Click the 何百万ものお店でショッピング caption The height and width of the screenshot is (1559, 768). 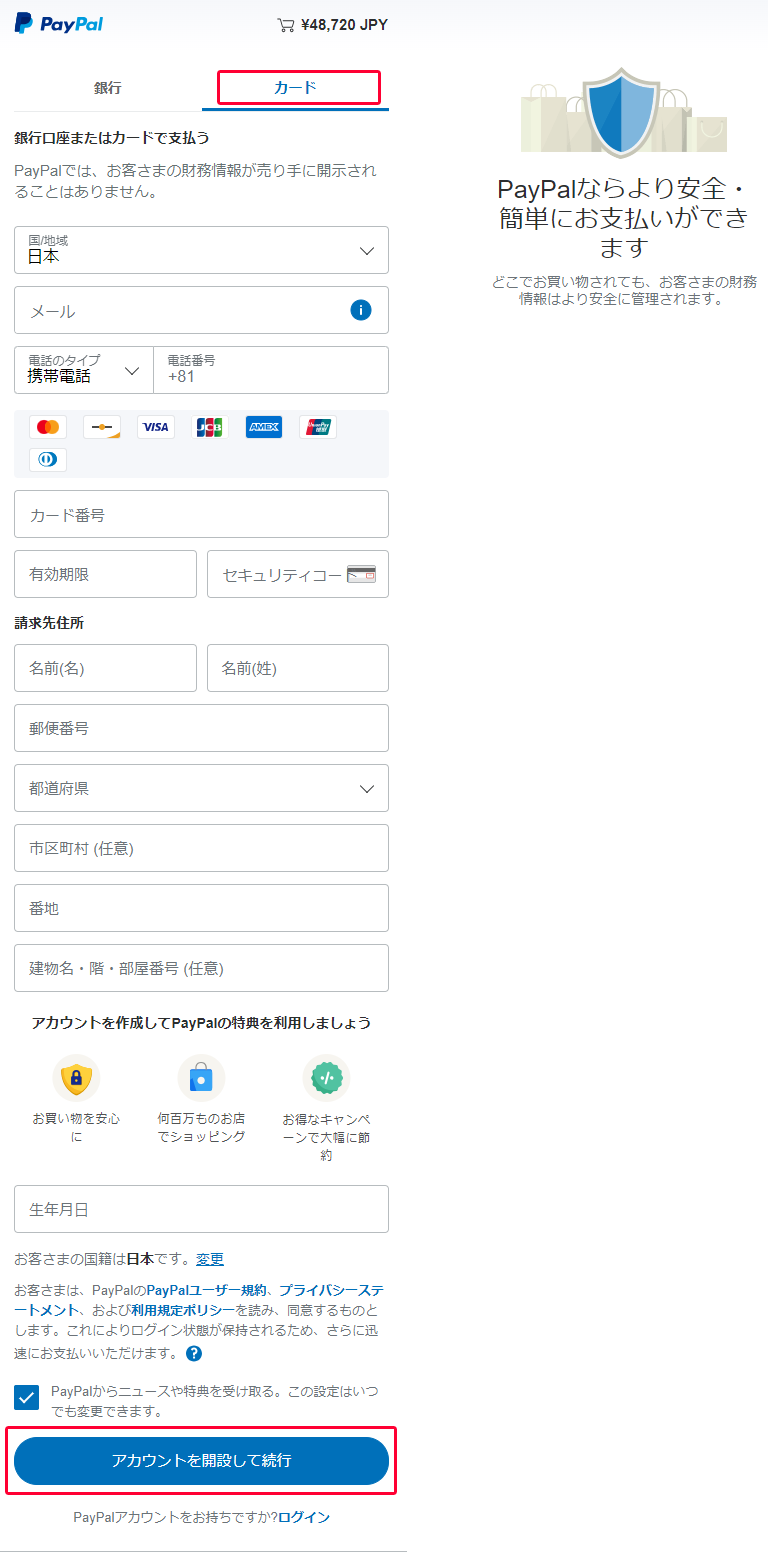coord(201,1128)
